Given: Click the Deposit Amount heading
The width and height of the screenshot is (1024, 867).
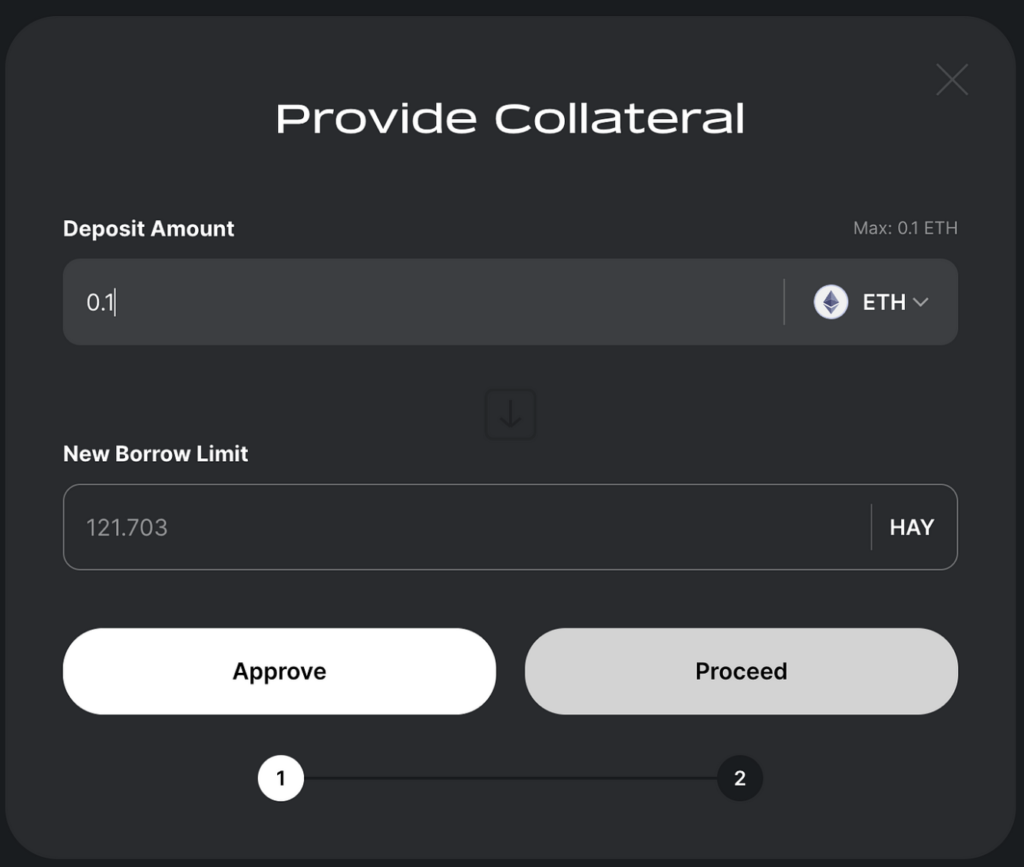Looking at the screenshot, I should (x=148, y=228).
